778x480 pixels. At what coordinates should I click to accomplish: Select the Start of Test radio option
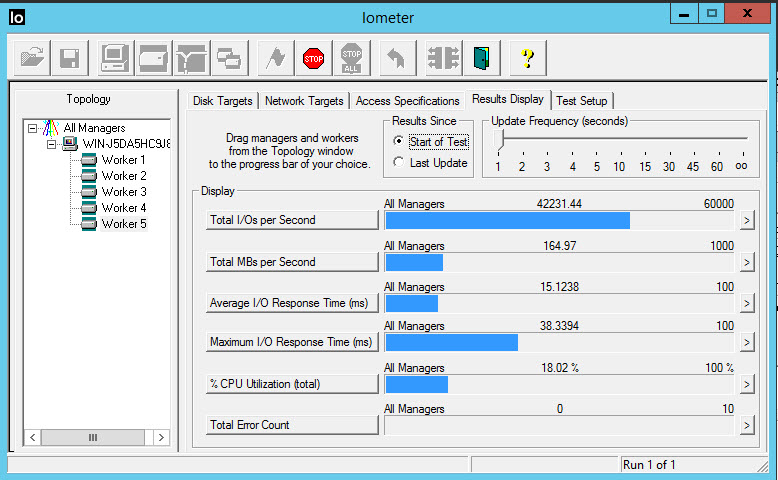pyautogui.click(x=431, y=141)
